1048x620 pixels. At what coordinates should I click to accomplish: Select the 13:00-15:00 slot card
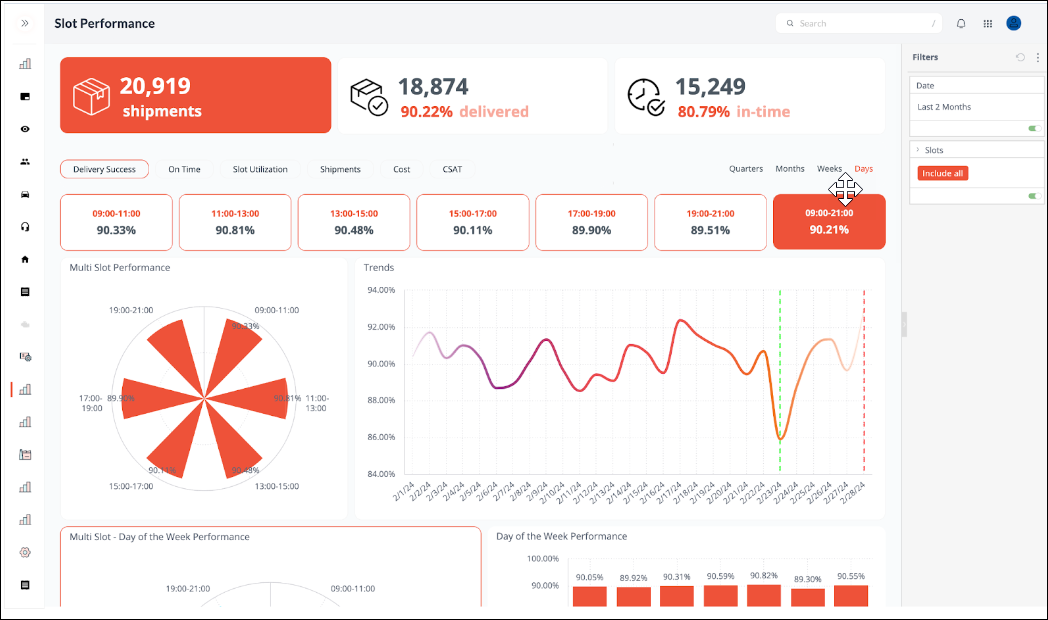(x=354, y=222)
